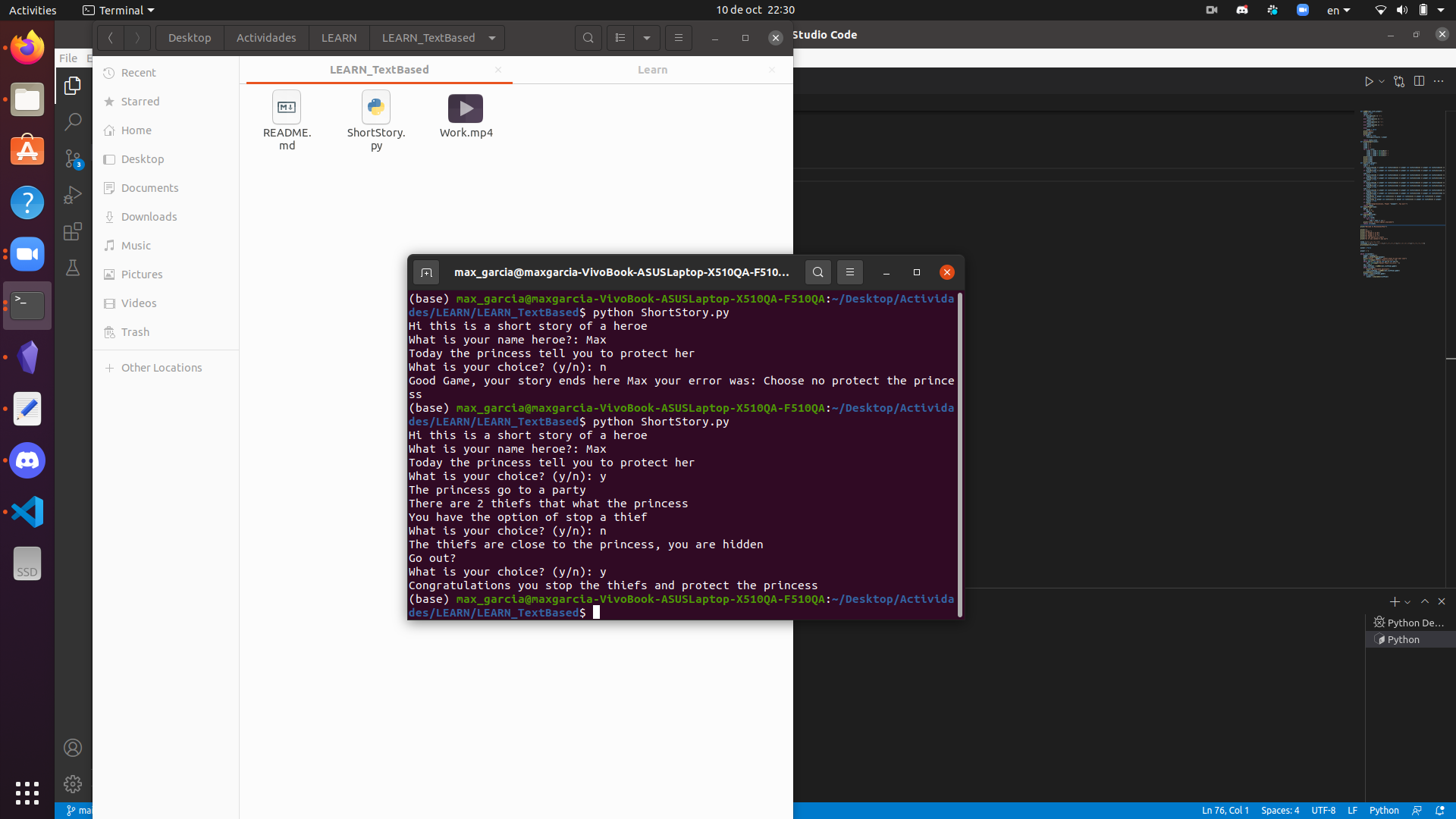This screenshot has height=819, width=1456.
Task: Toggle file manager list view
Action: [x=620, y=38]
